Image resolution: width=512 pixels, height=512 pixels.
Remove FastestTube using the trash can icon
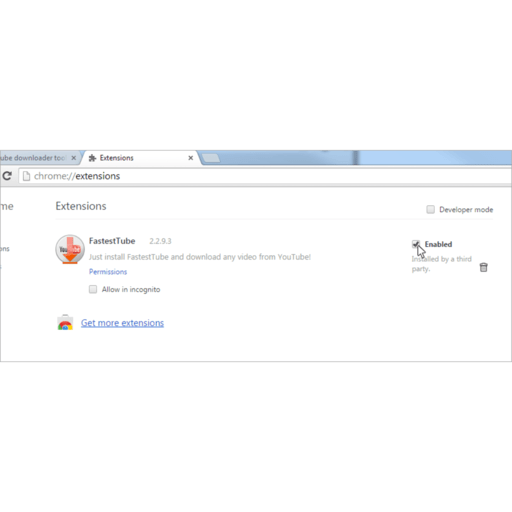tap(483, 267)
